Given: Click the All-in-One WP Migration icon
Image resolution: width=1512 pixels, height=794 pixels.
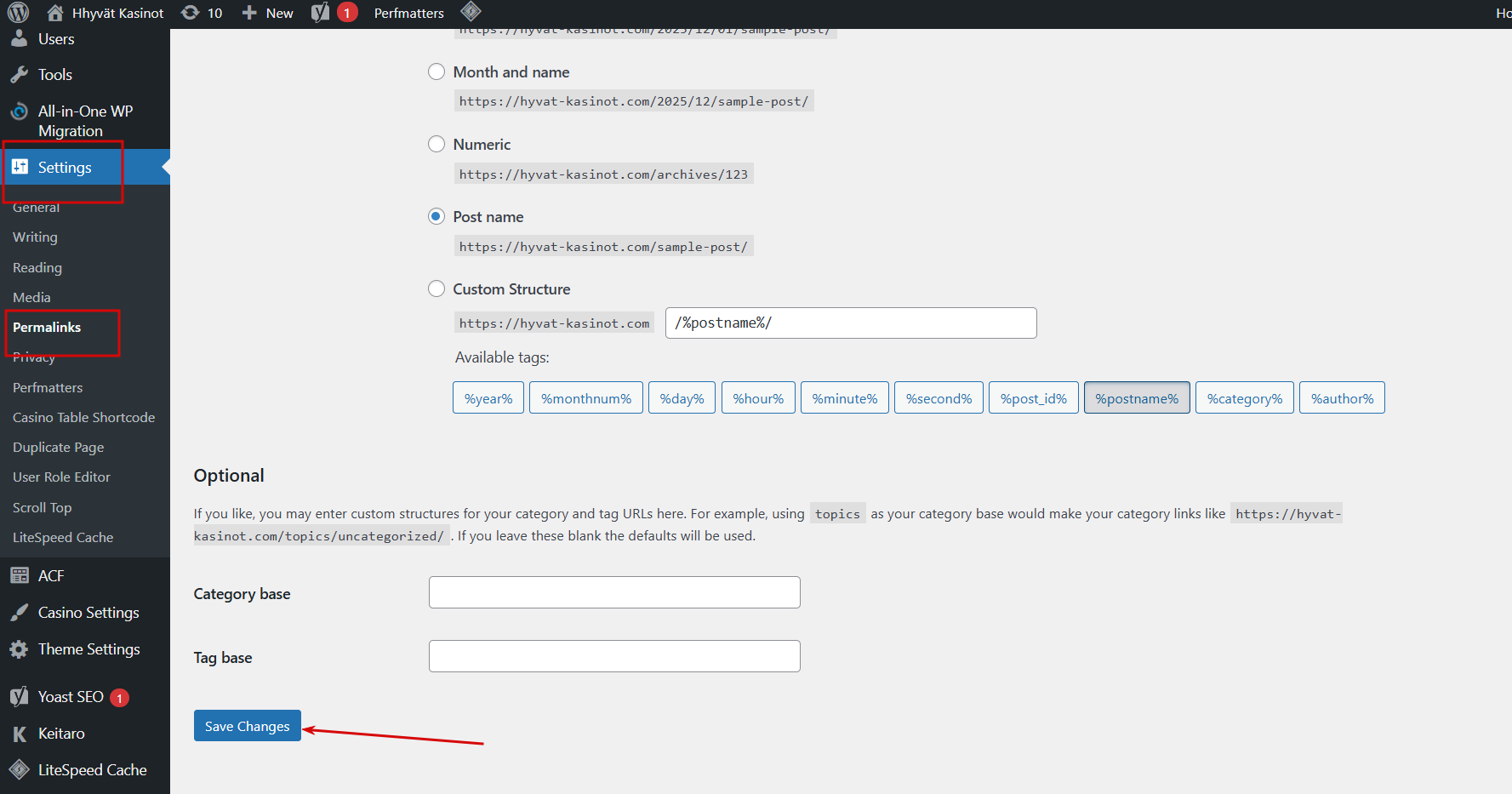Looking at the screenshot, I should click(x=19, y=111).
